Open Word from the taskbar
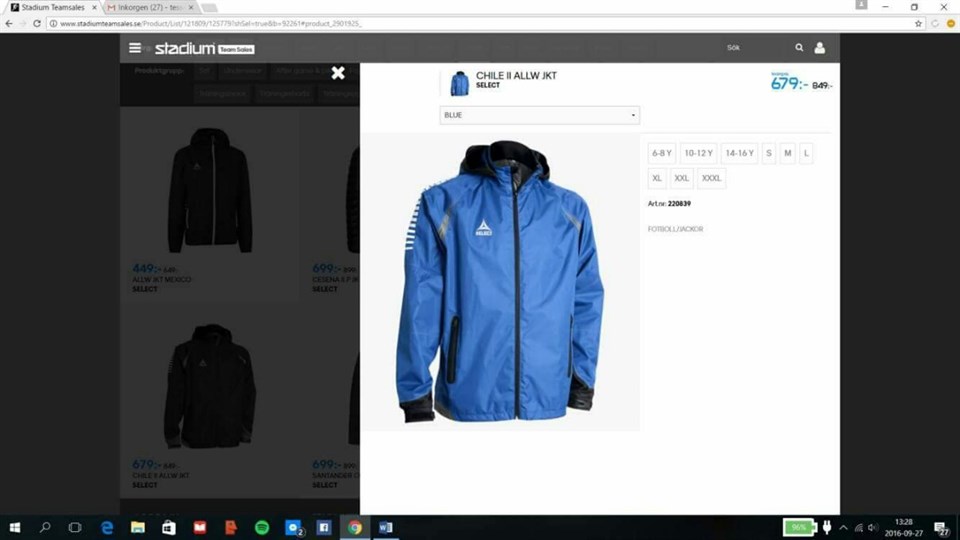This screenshot has height=540, width=960. [386, 527]
